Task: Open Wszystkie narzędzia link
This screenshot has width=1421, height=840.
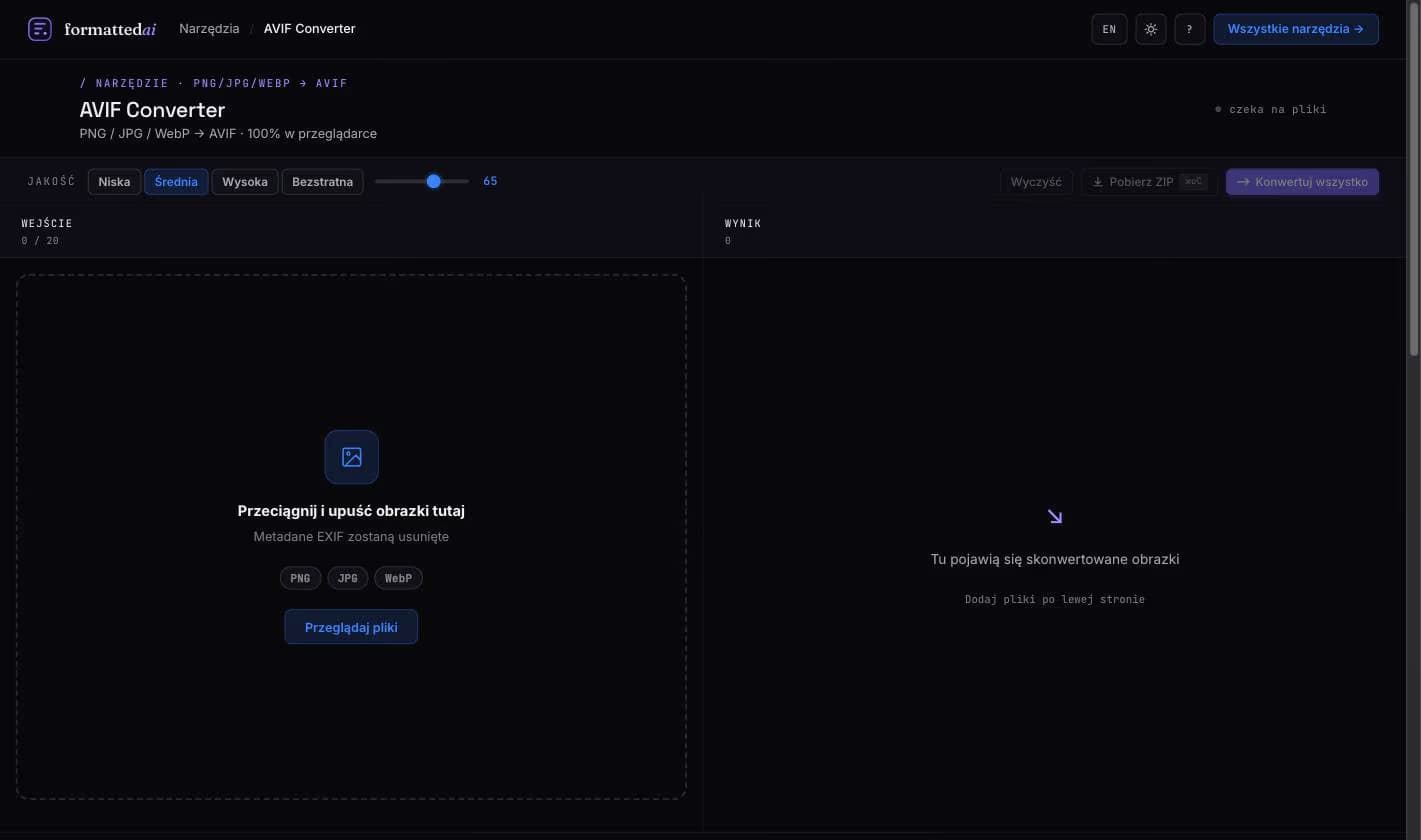Action: tap(1296, 29)
